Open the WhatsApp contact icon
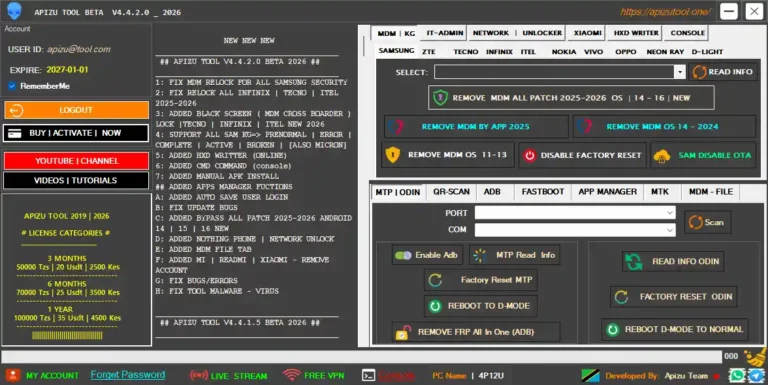This screenshot has height=385, width=768. pos(737,376)
